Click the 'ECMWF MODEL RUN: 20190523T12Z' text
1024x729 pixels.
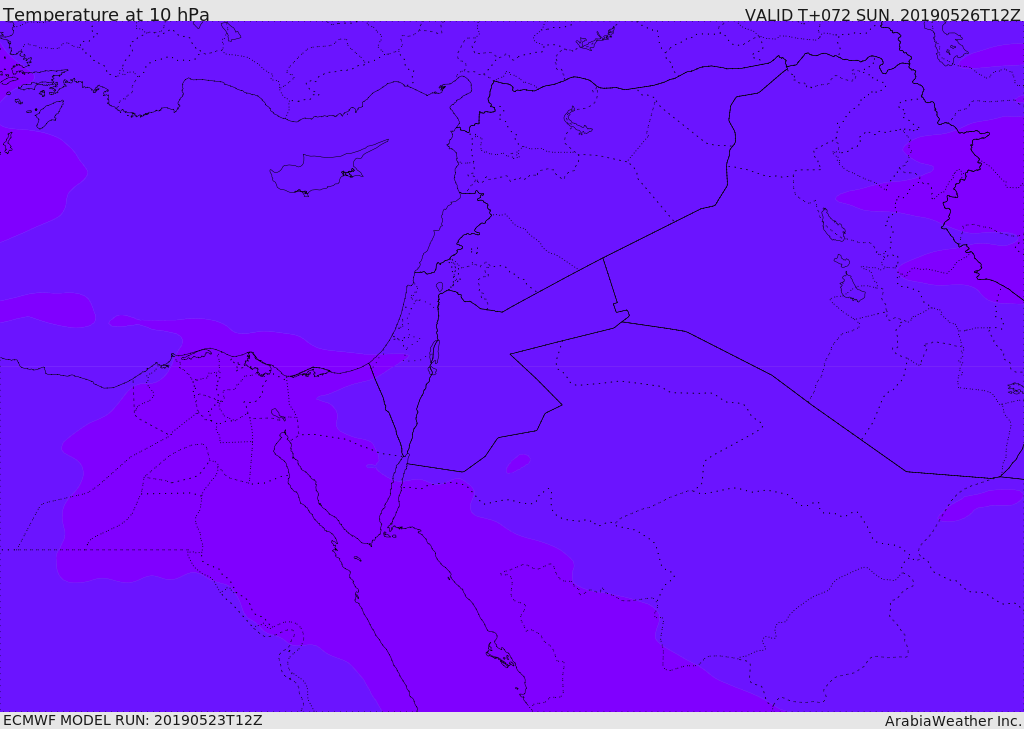(x=133, y=720)
